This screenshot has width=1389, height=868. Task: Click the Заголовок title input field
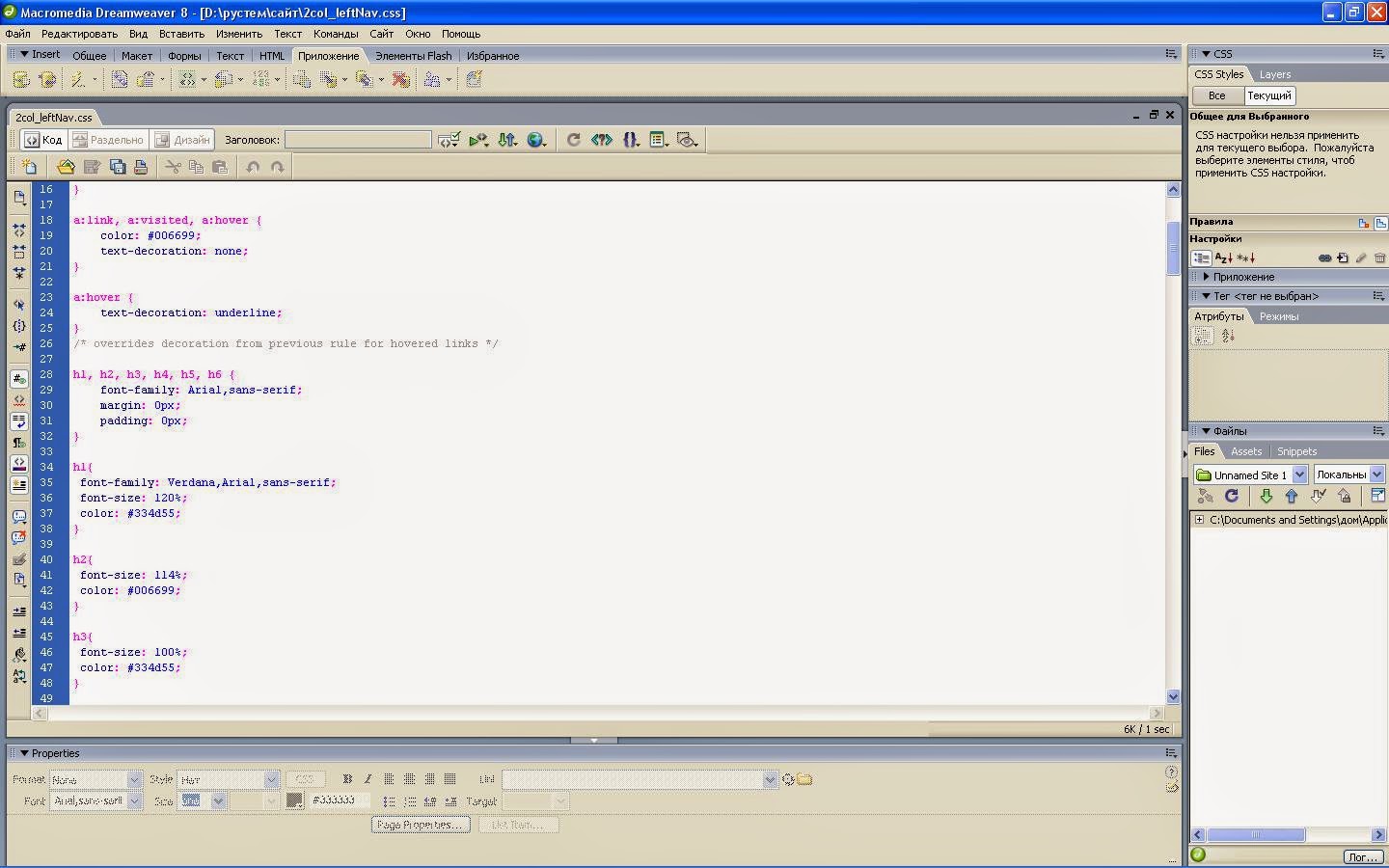[358, 140]
